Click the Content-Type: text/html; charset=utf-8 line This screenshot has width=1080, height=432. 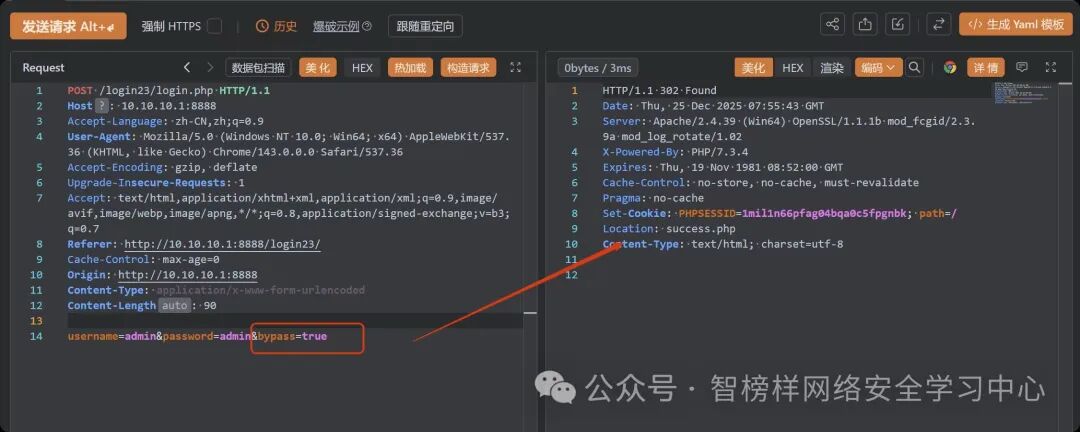[x=723, y=244]
